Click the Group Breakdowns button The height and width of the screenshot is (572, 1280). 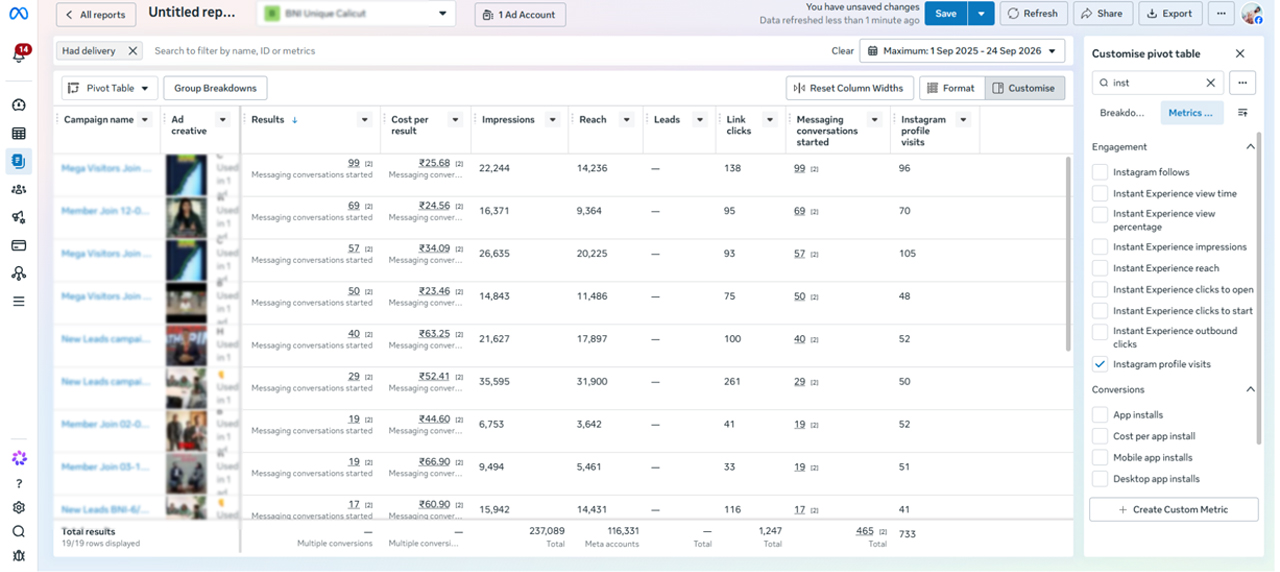click(x=216, y=88)
